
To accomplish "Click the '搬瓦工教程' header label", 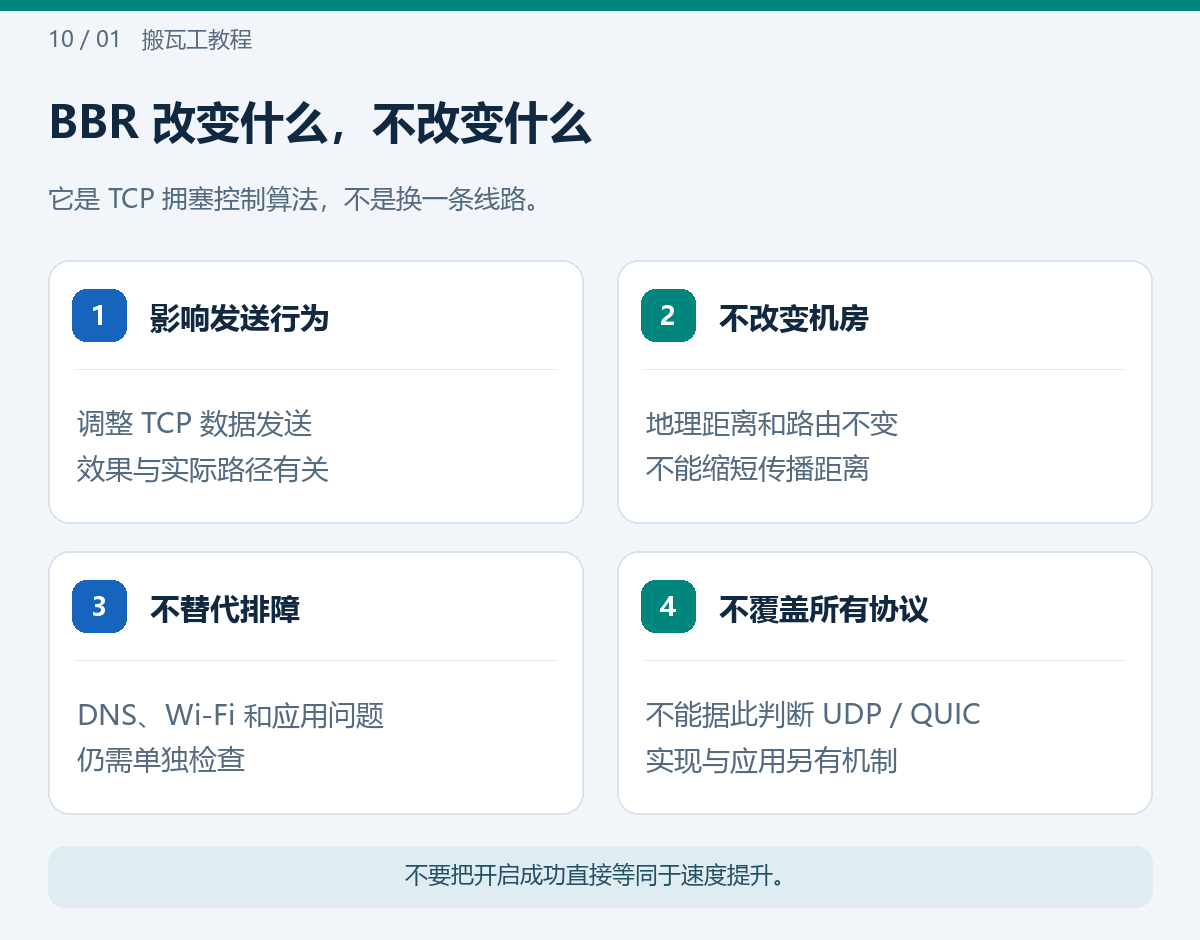I will coord(197,40).
